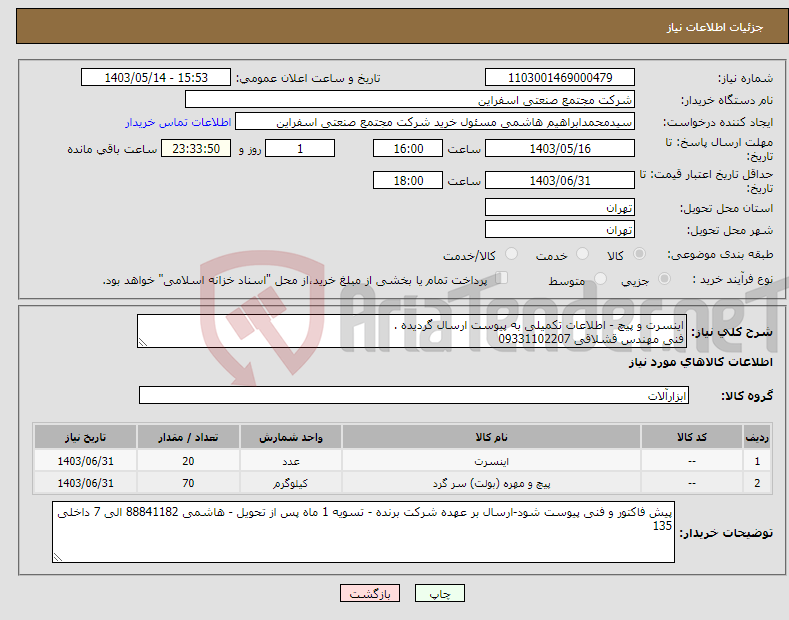The width and height of the screenshot is (789, 620).
Task: Click the quantity cell 70
Action: pyautogui.click(x=188, y=483)
